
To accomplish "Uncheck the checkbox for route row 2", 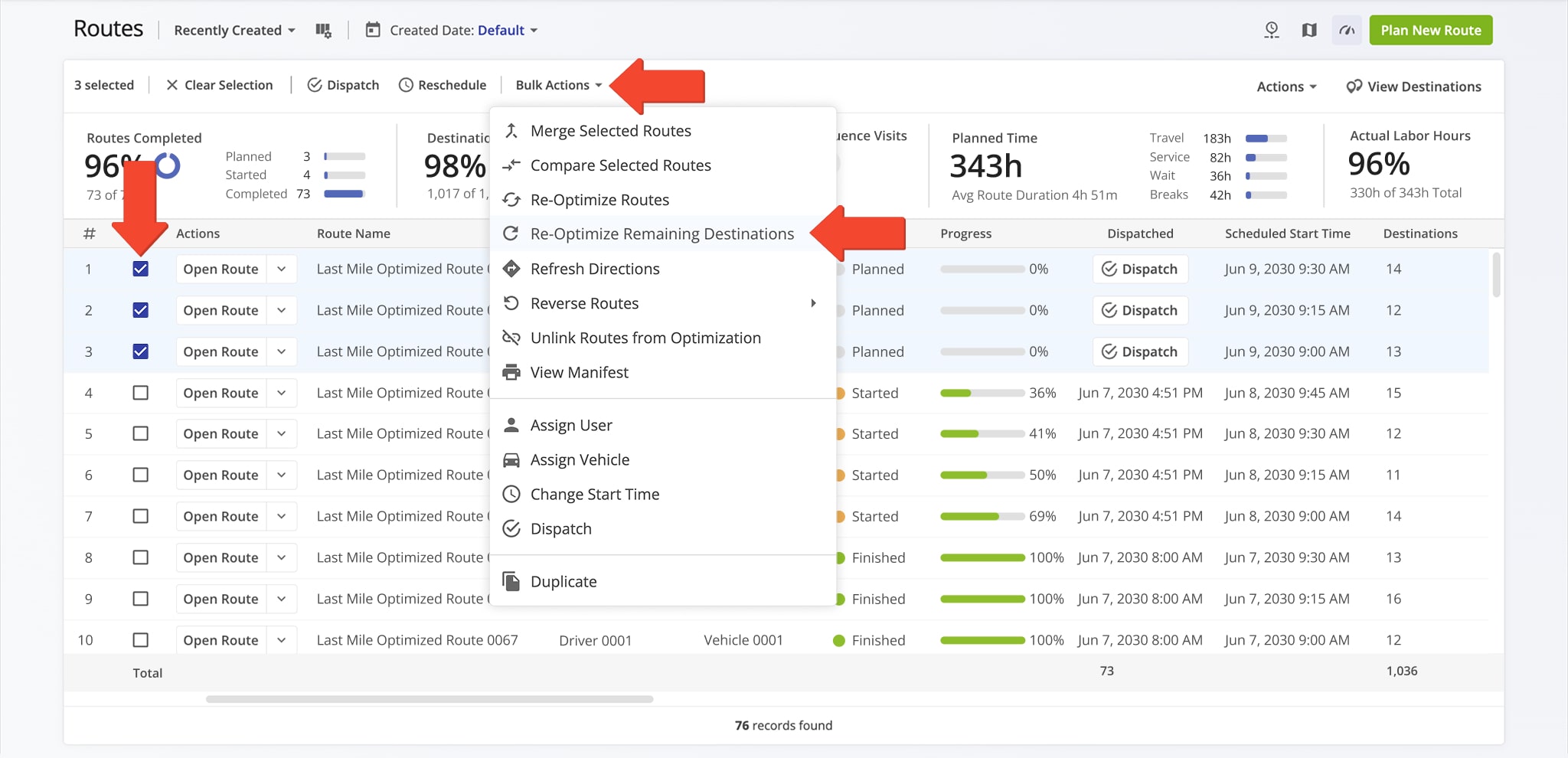I will pos(140,310).
